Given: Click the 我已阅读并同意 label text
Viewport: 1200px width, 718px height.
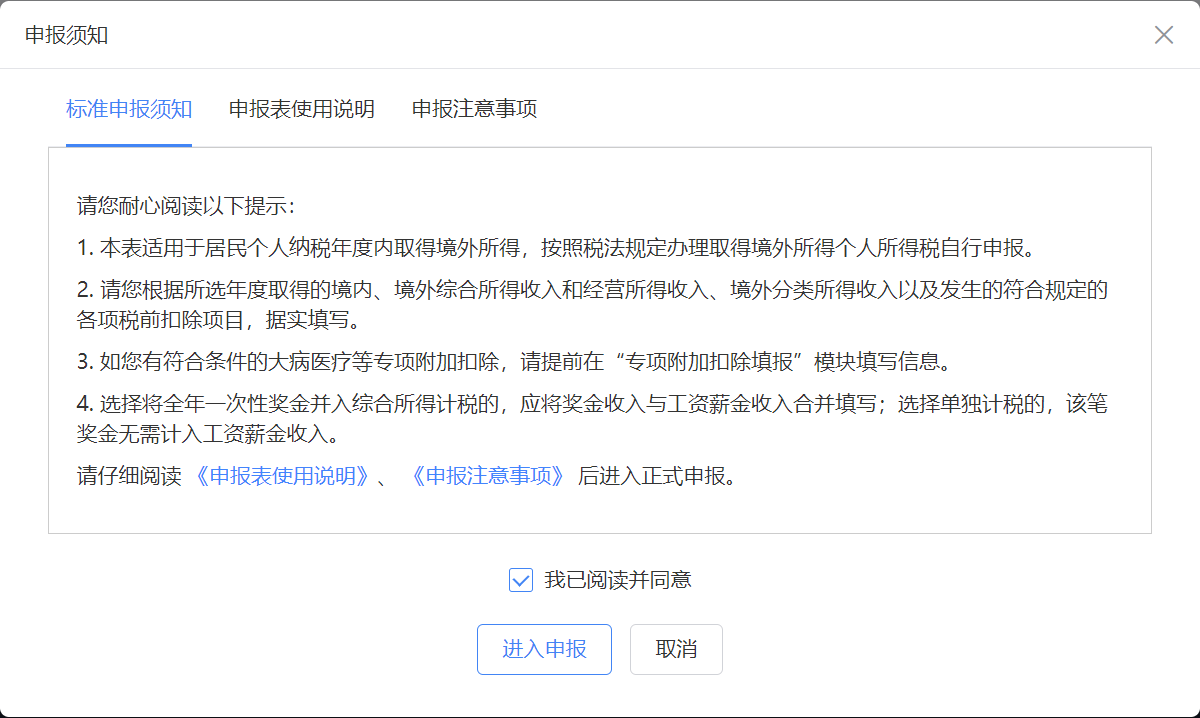Looking at the screenshot, I should point(617,580).
